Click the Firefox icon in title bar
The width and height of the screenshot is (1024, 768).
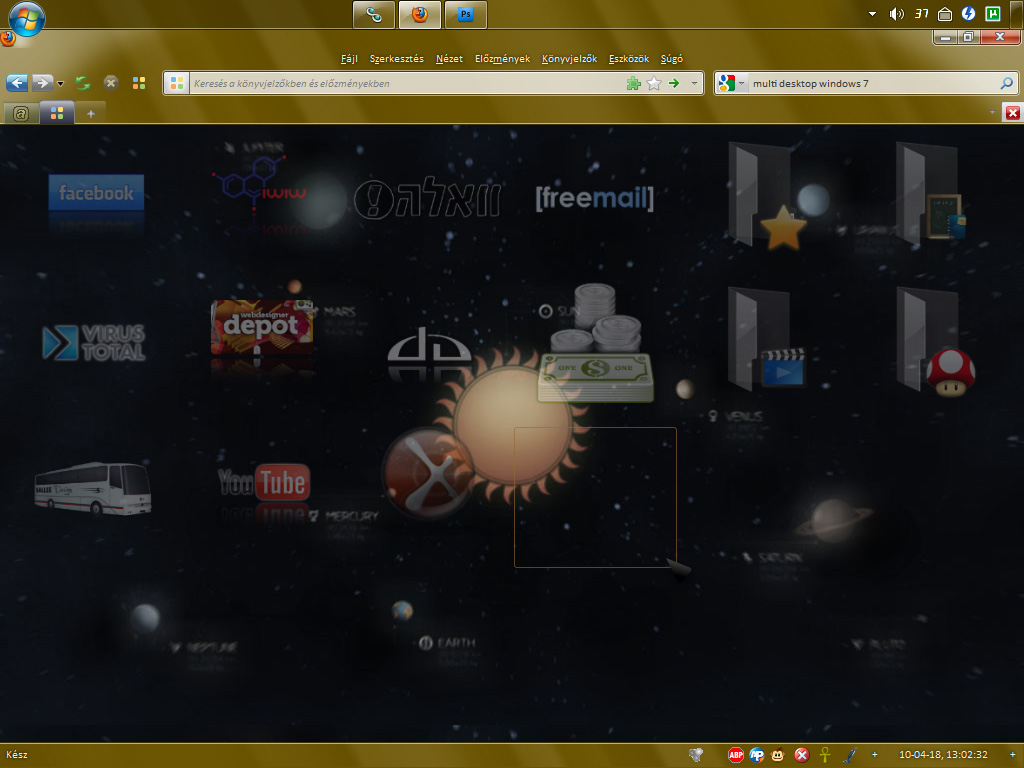pyautogui.click(x=7, y=38)
